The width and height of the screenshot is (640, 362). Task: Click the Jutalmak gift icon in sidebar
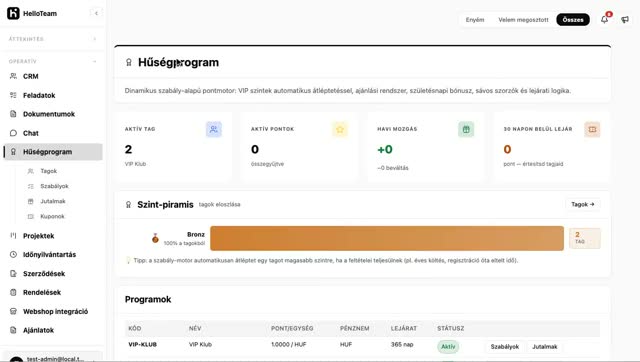[31, 201]
